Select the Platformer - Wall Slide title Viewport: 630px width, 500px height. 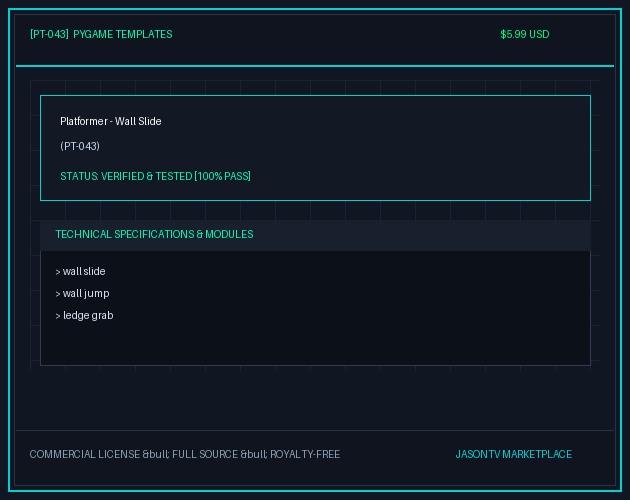point(110,121)
